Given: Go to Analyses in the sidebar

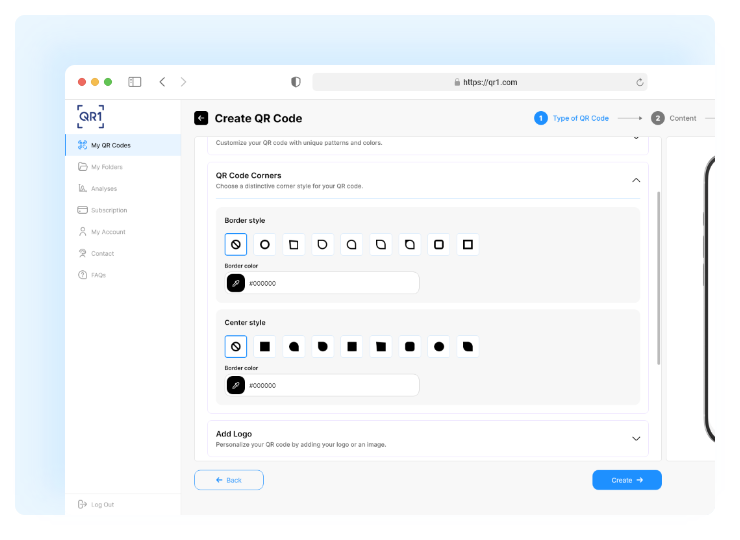Looking at the screenshot, I should pyautogui.click(x=104, y=188).
